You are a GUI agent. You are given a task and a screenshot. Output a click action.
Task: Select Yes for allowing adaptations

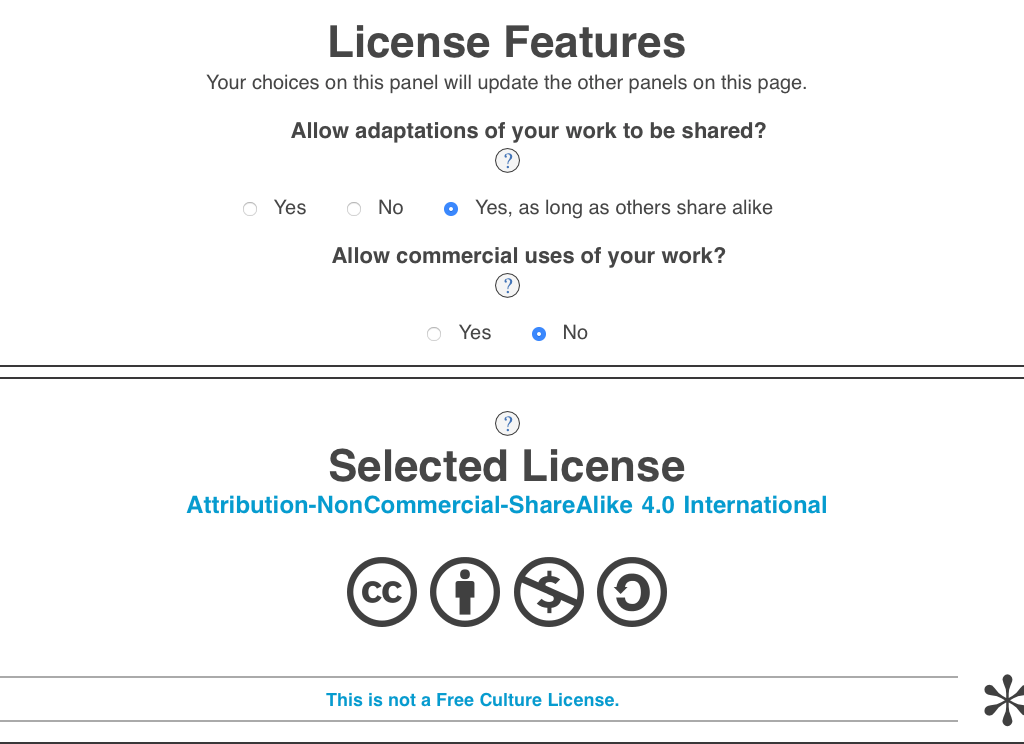(249, 209)
